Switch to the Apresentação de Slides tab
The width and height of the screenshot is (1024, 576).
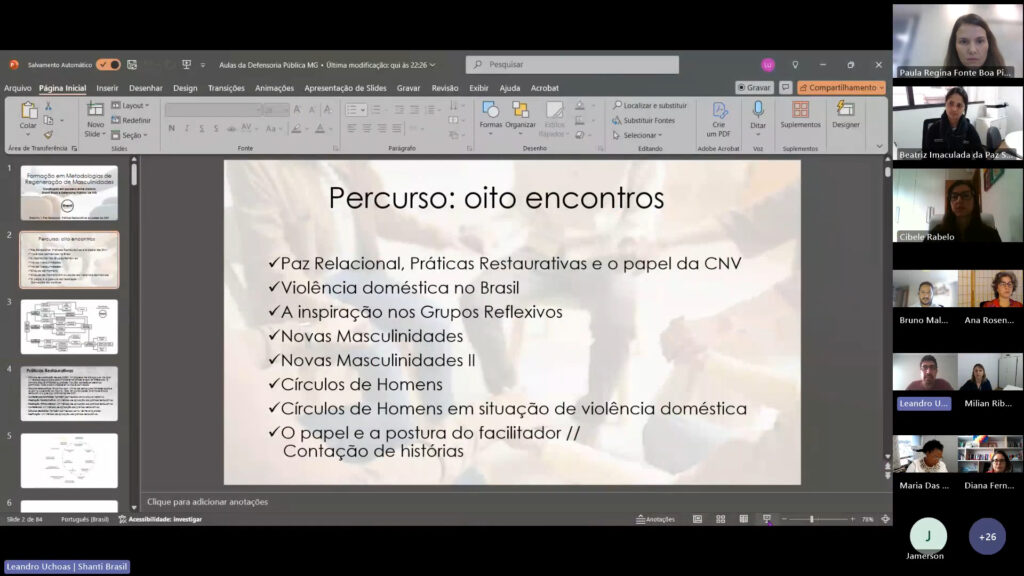tap(345, 88)
